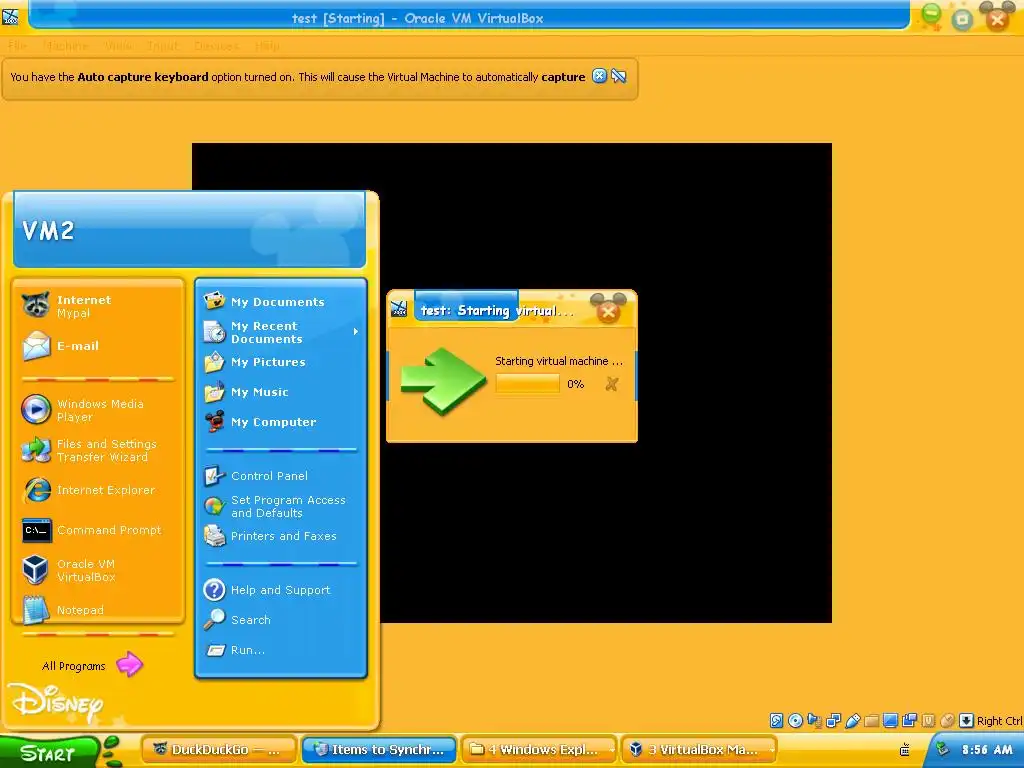Open Control Panel
Screen dimensions: 1024x768
click(281, 475)
